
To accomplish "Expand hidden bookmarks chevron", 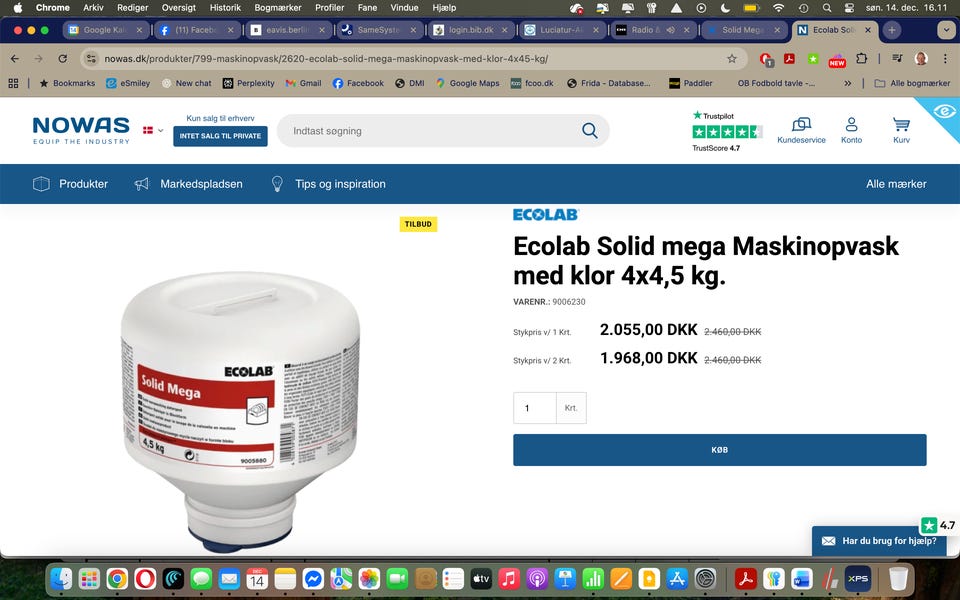I will point(847,83).
